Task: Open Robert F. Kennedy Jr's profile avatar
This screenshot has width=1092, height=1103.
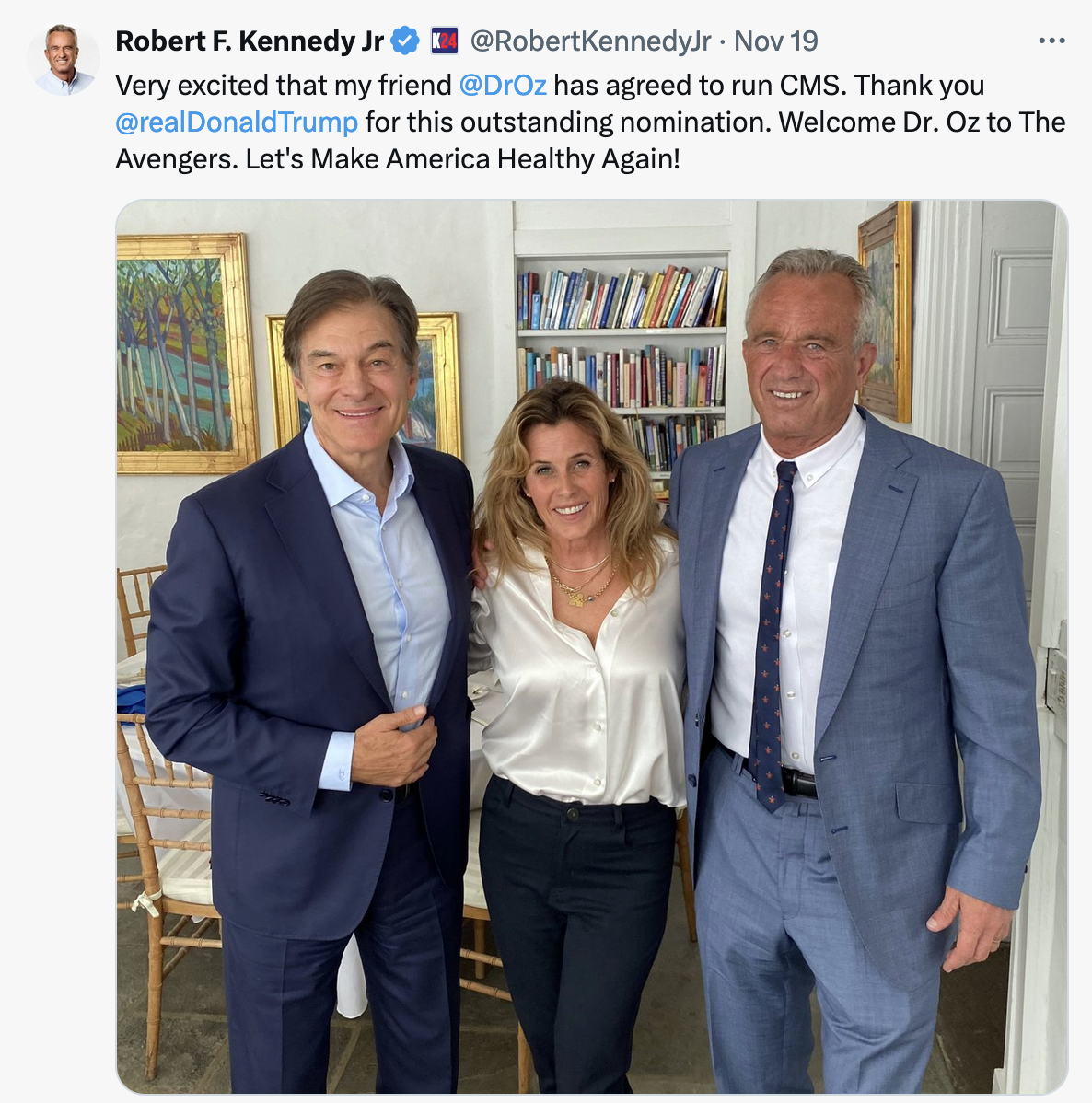Action: click(x=63, y=59)
